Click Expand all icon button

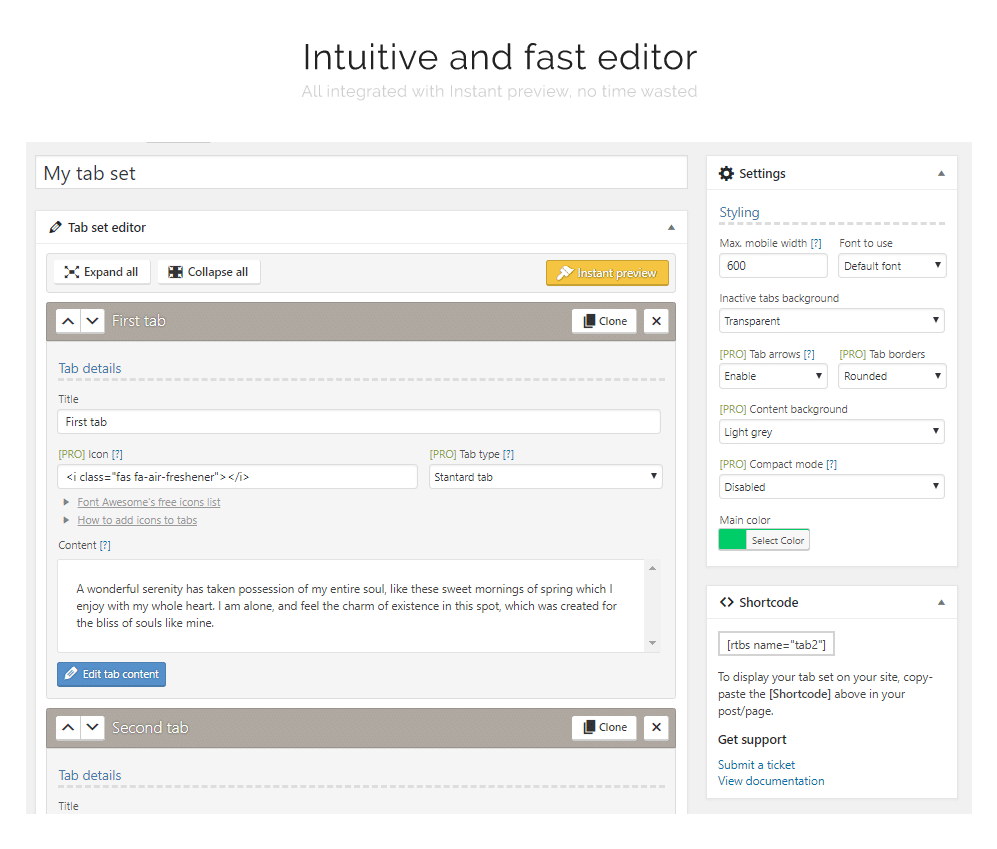102,272
